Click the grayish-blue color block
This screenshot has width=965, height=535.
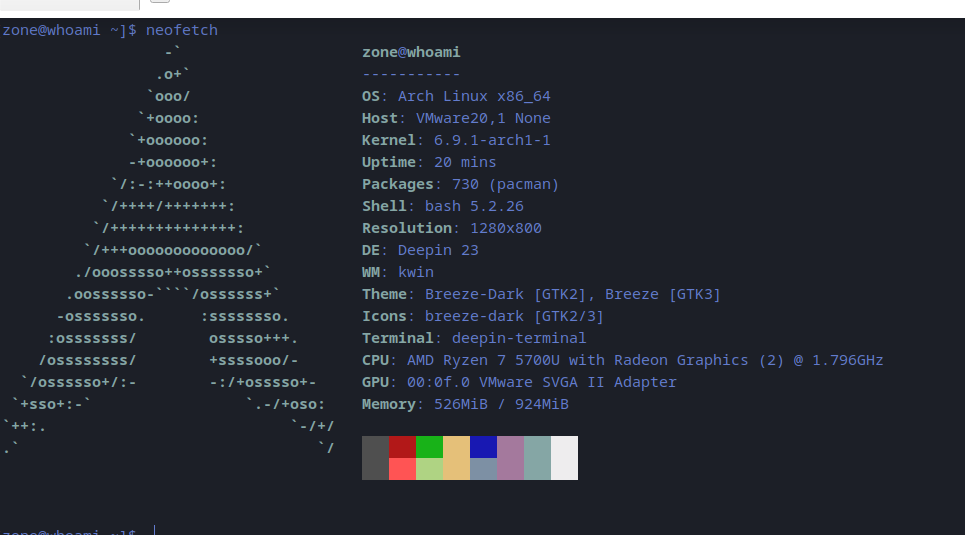click(484, 469)
